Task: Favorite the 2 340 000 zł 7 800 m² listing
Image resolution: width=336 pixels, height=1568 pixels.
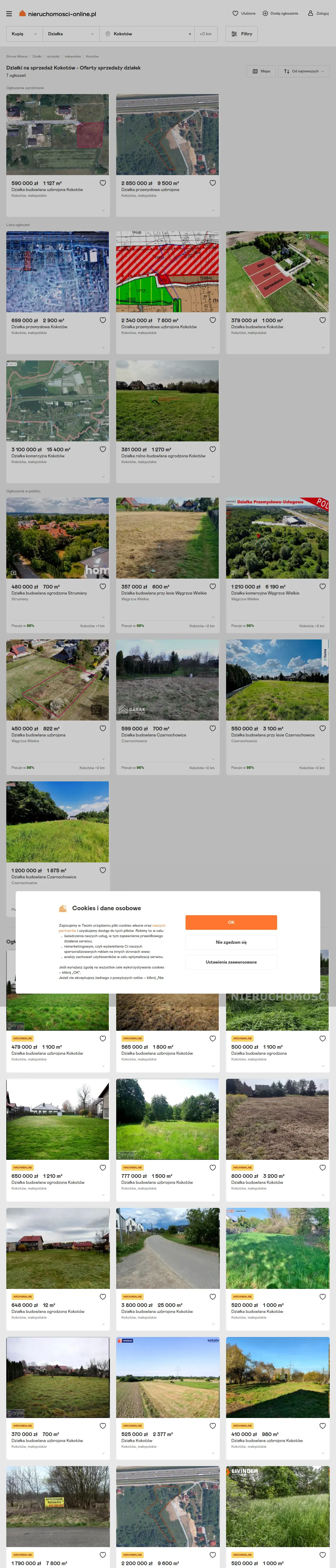Action: click(212, 320)
